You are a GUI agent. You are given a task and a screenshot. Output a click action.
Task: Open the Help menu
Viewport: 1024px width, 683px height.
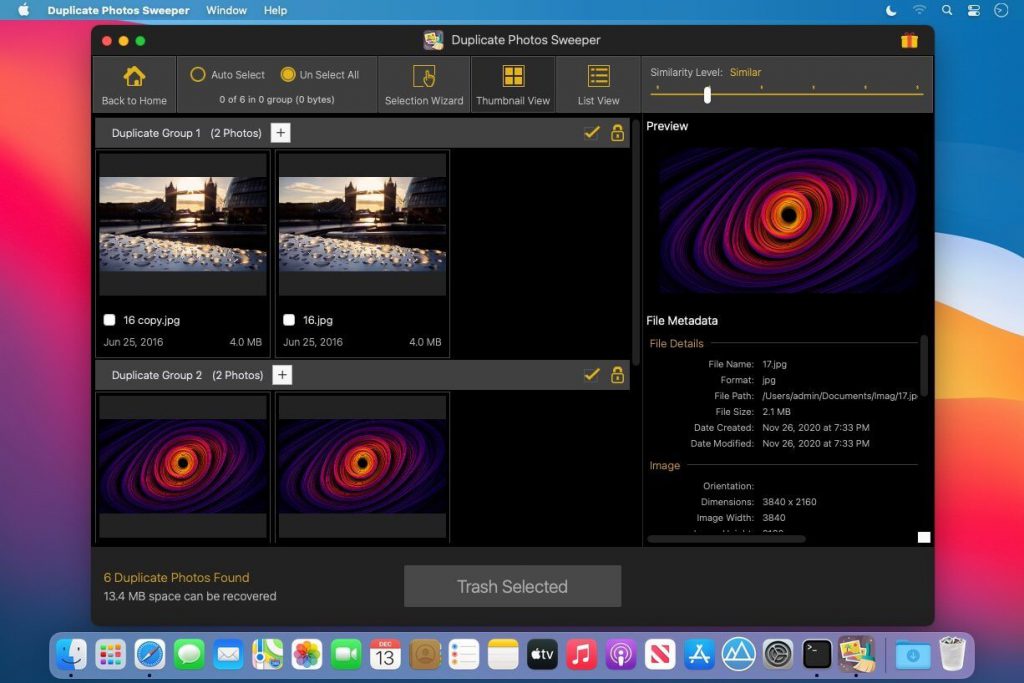coord(275,10)
